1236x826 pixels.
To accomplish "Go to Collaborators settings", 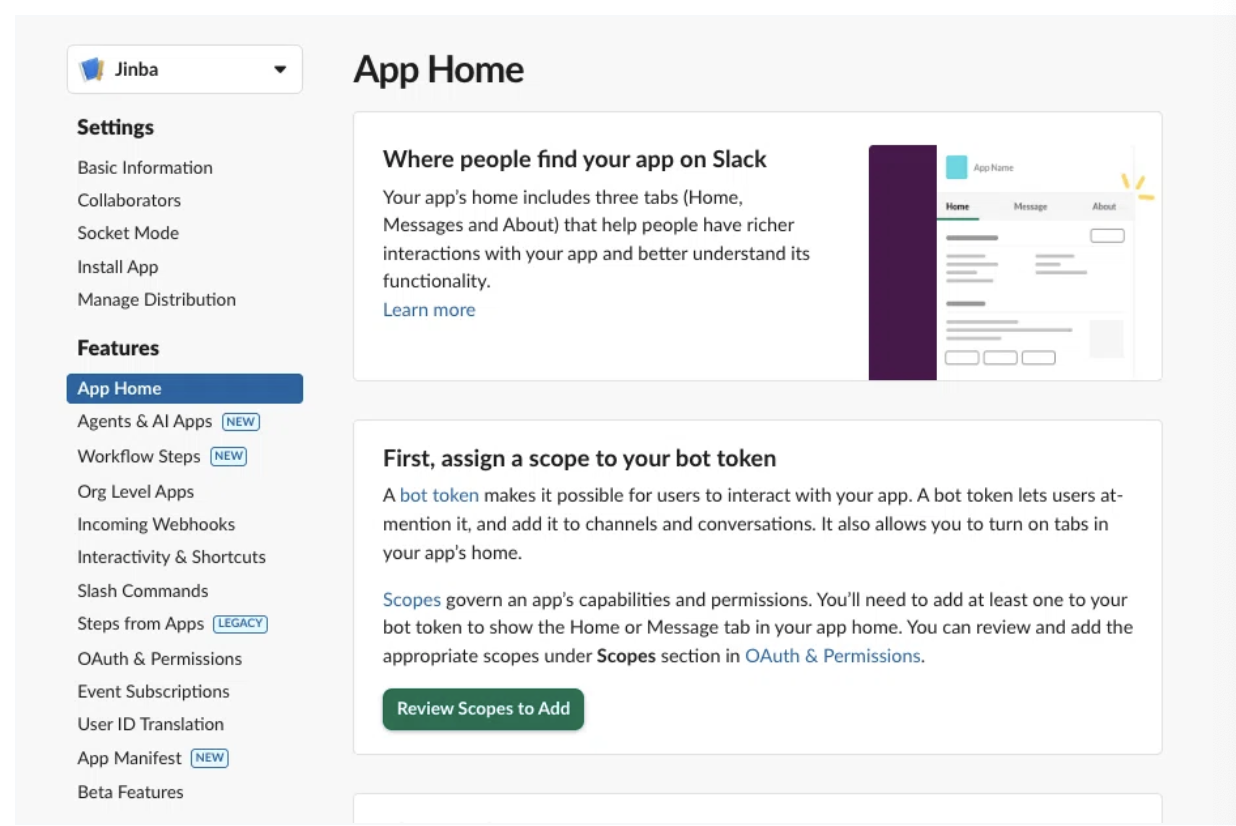I will click(x=129, y=200).
